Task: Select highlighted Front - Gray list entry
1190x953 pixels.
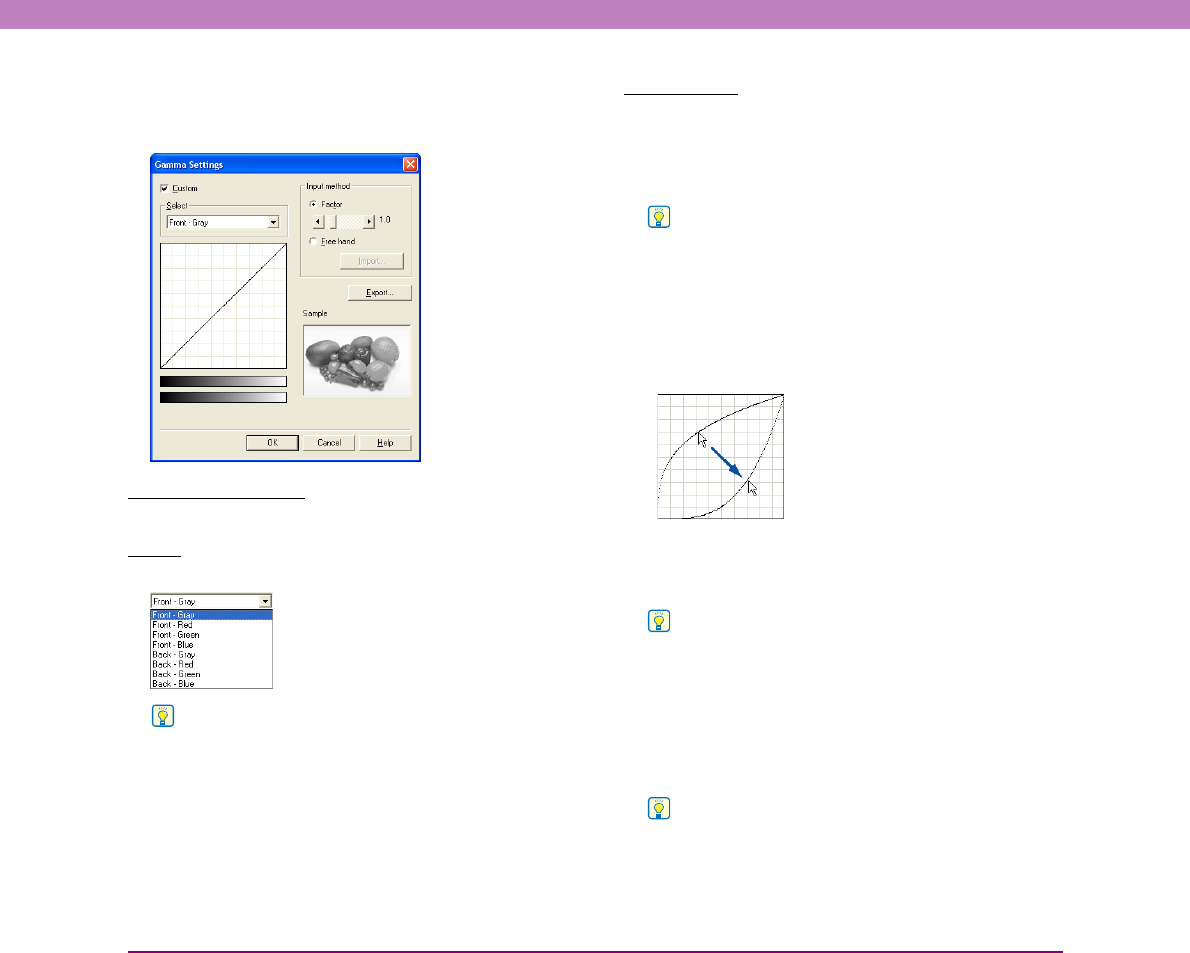Action: tap(211, 615)
